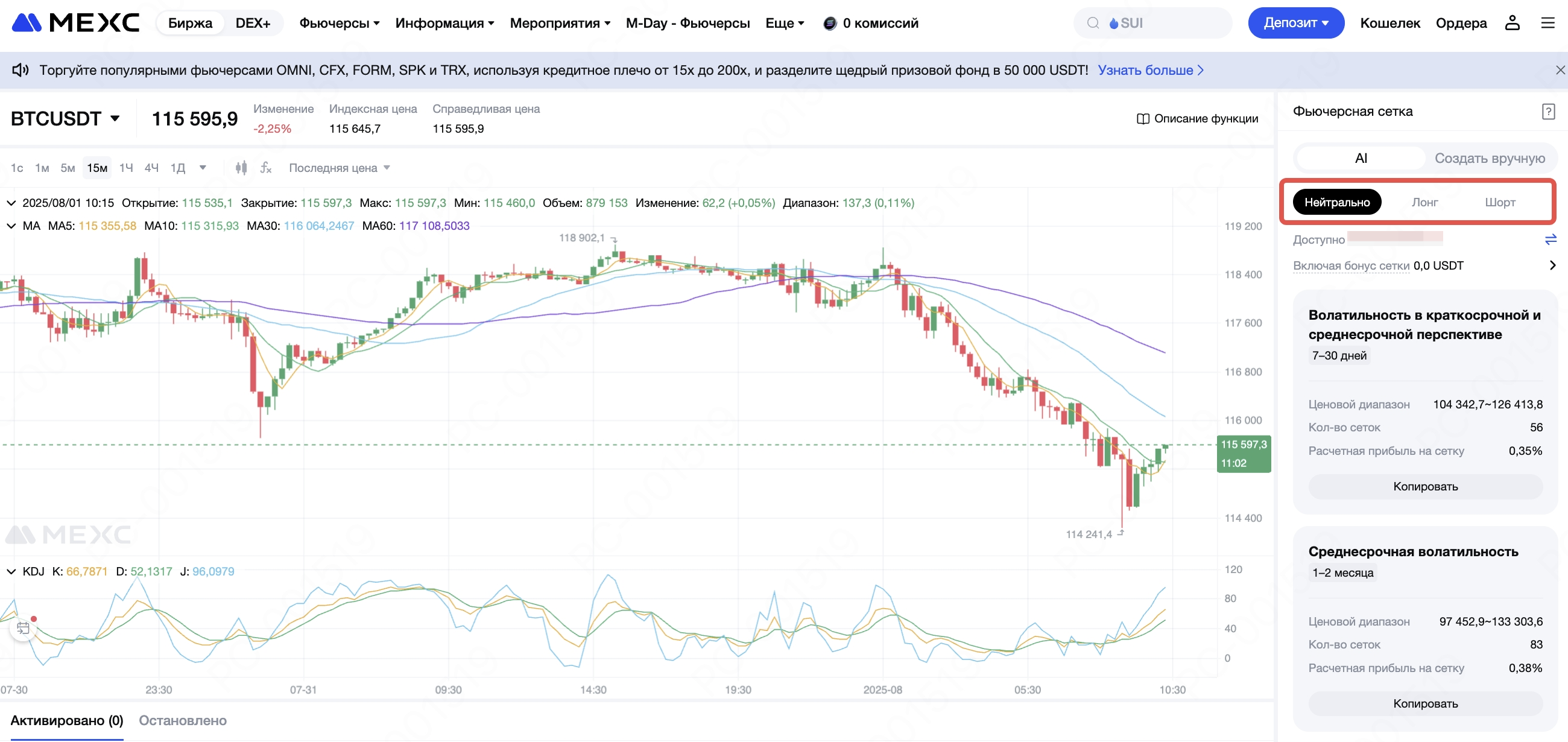The height and width of the screenshot is (742, 1568).
Task: Open Кошелек menu
Action: tap(1389, 23)
